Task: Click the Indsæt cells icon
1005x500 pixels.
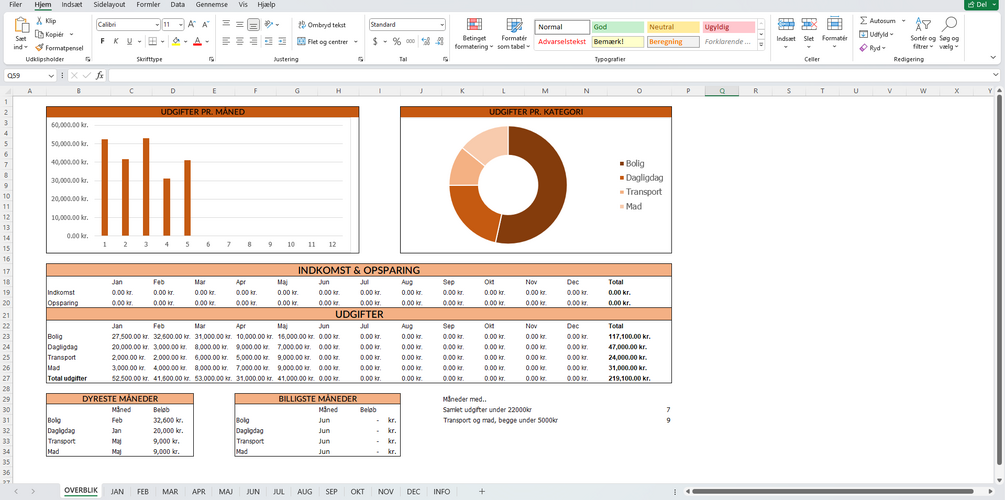Action: 786,25
